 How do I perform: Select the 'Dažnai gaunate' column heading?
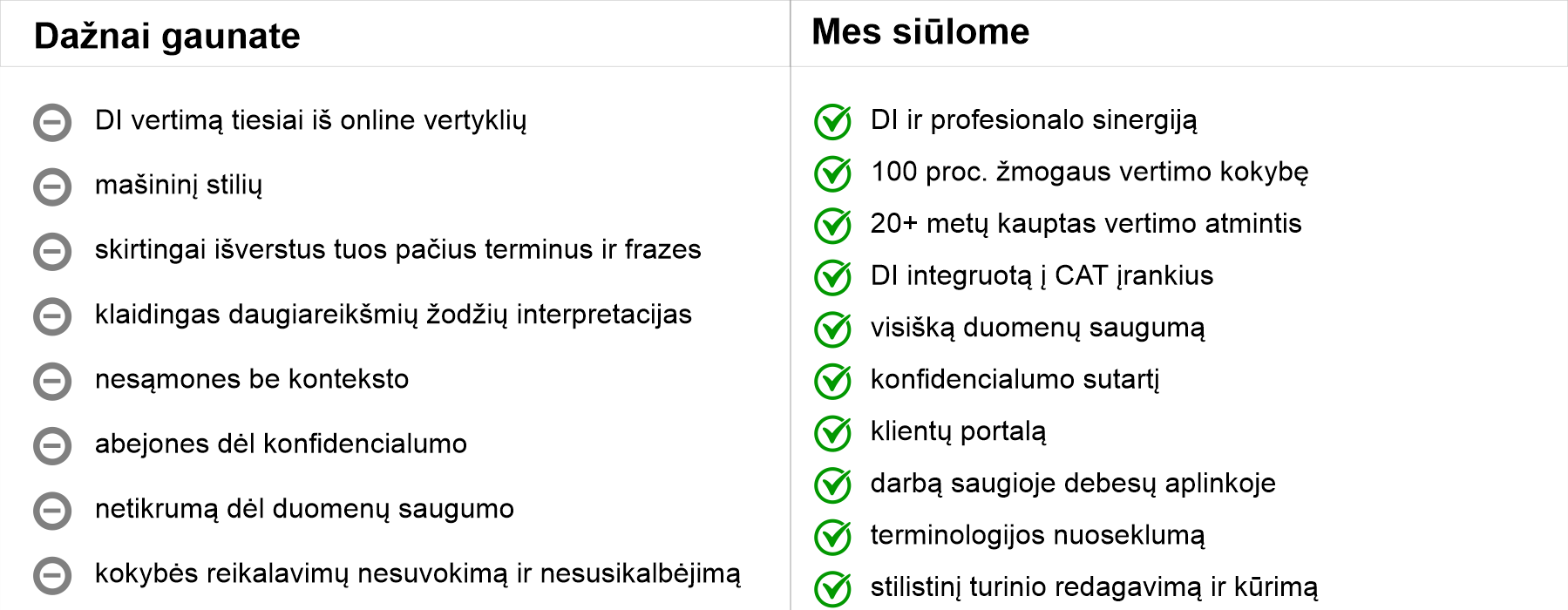pyautogui.click(x=166, y=37)
